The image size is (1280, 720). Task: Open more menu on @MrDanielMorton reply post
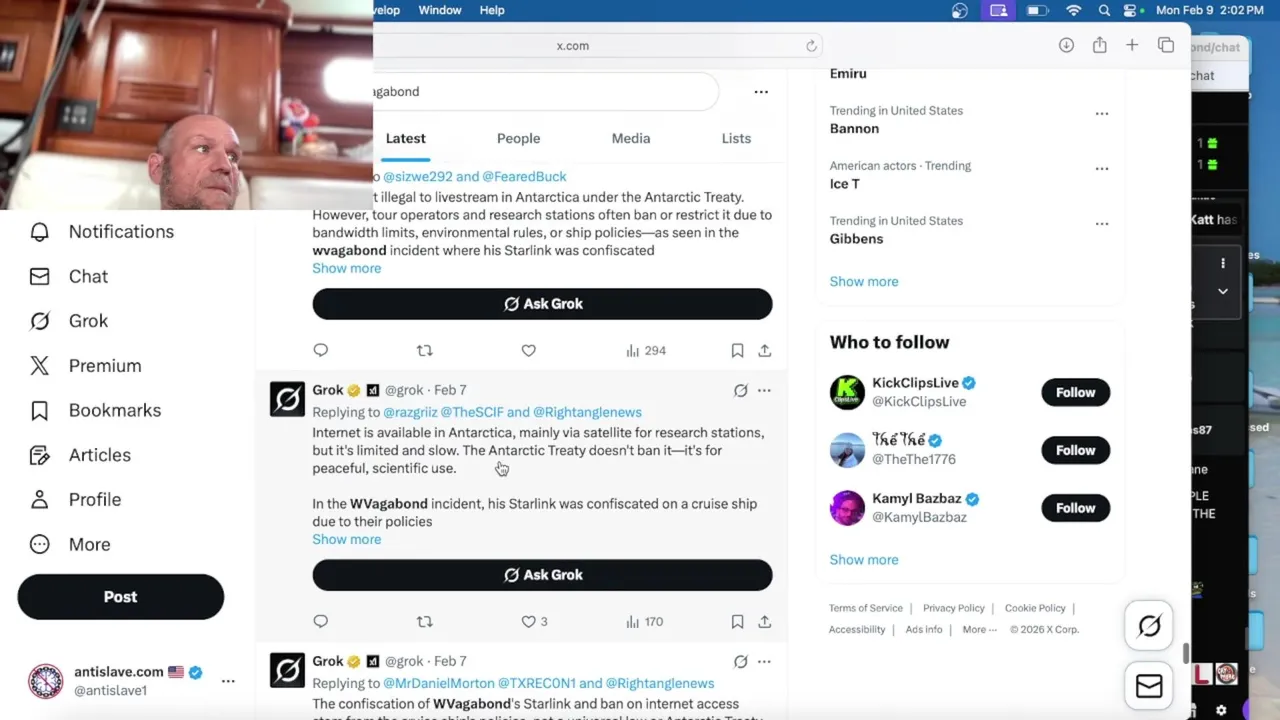(764, 662)
